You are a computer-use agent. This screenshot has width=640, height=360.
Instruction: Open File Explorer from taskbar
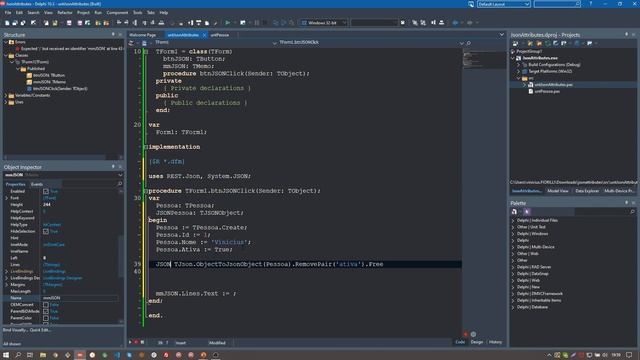click(x=42, y=355)
